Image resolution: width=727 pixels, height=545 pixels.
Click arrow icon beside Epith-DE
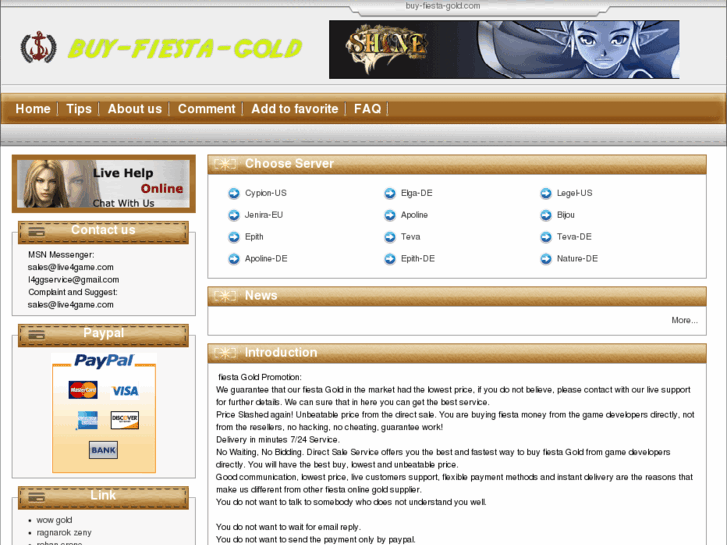click(390, 259)
